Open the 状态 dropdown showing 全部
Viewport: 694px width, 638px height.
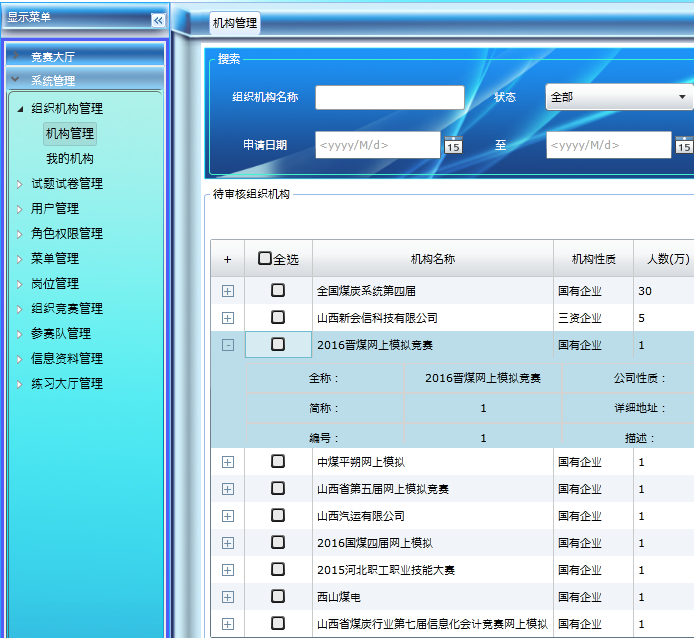tap(620, 97)
